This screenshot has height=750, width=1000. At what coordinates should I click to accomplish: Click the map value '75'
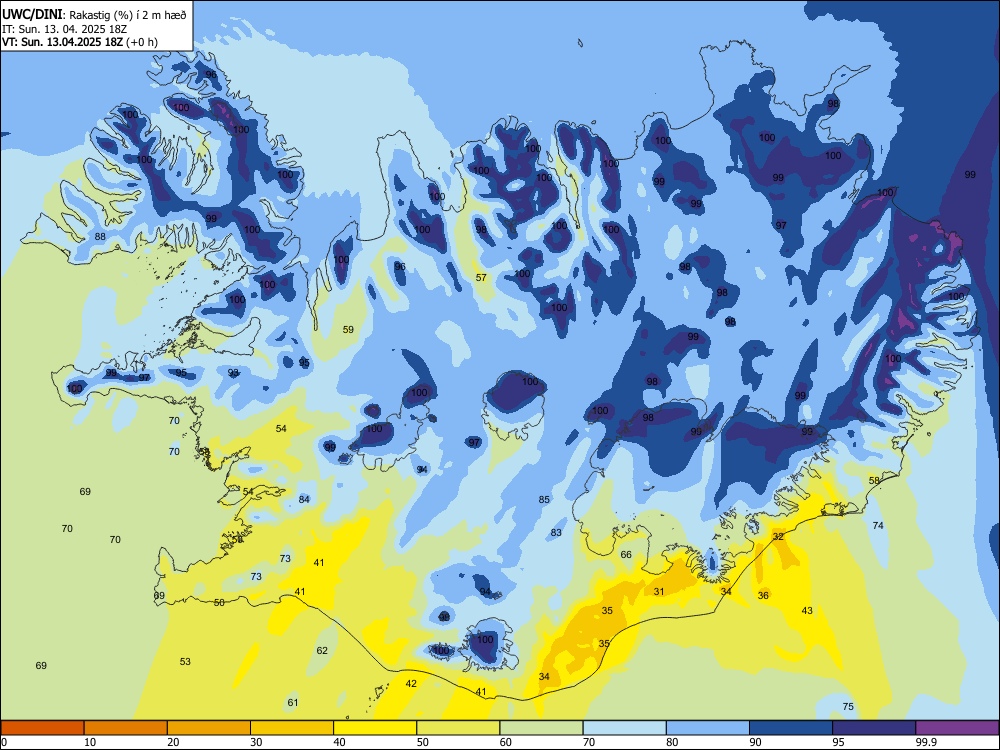click(x=848, y=707)
